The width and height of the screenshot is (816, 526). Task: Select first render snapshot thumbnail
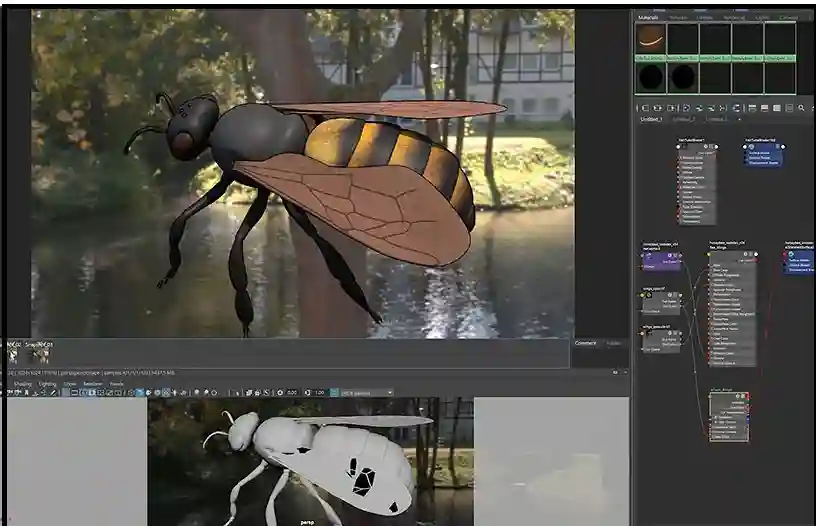(x=13, y=356)
